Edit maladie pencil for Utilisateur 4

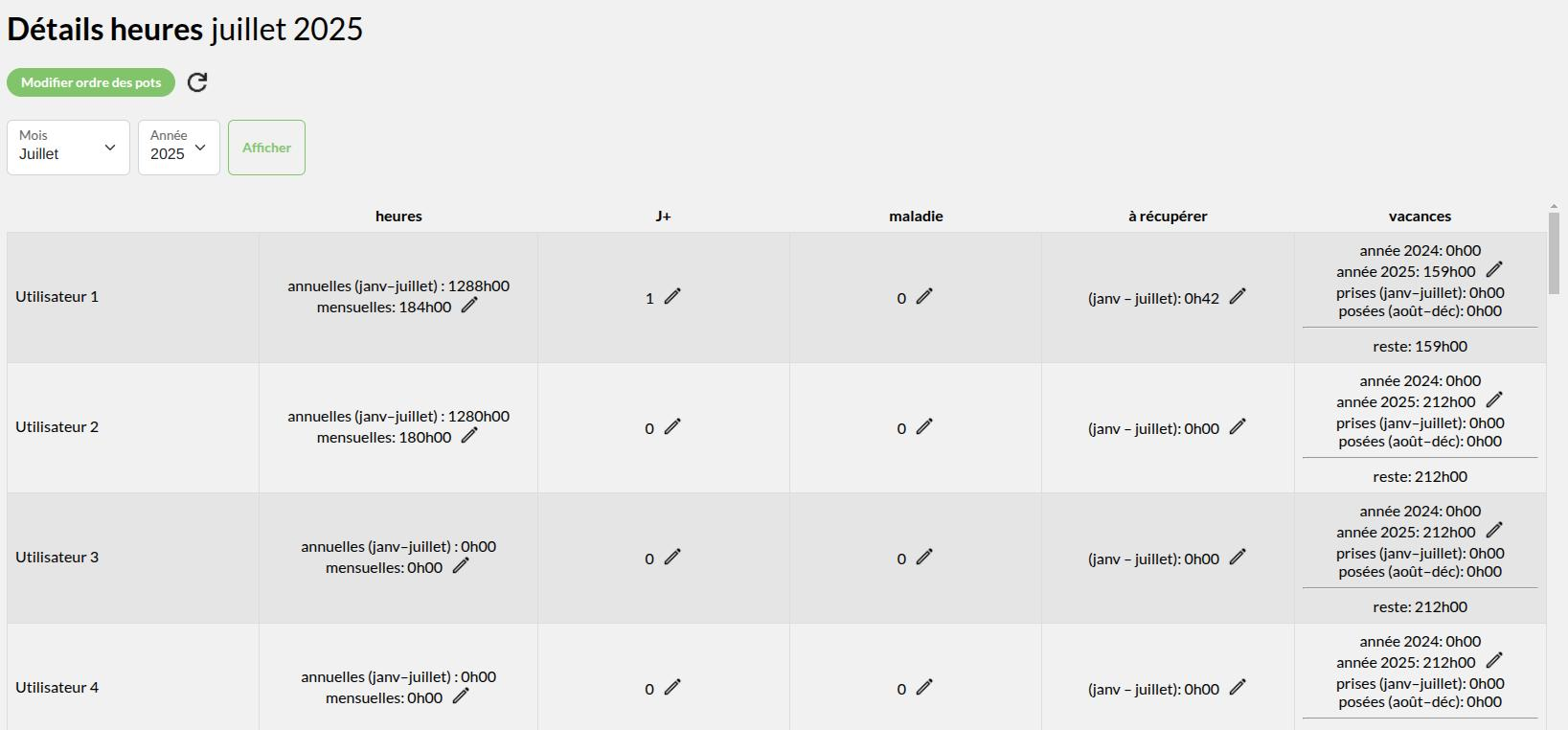[x=924, y=688]
